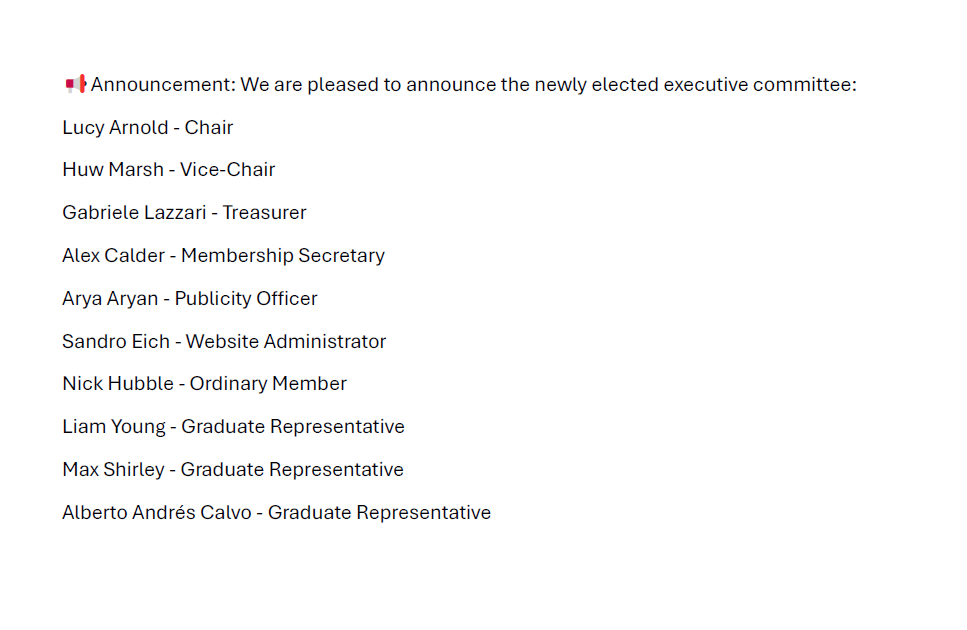Select the name Alberto Andrés Calvo

tap(158, 513)
